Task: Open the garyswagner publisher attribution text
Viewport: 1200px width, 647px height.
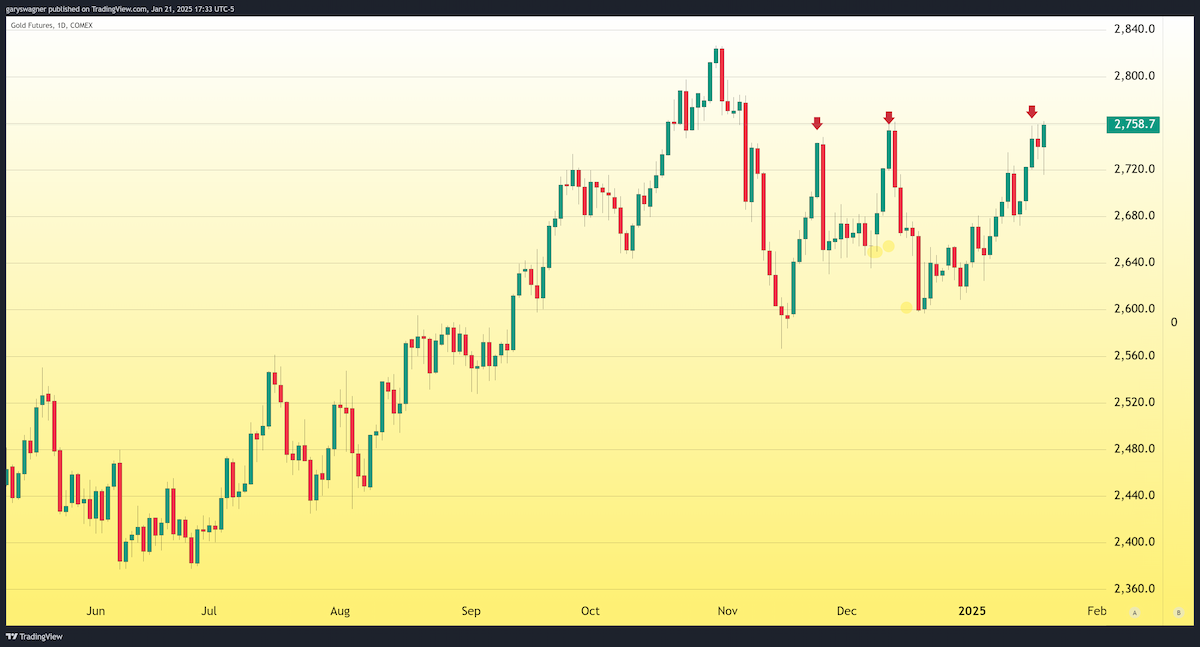Action: [x=118, y=9]
